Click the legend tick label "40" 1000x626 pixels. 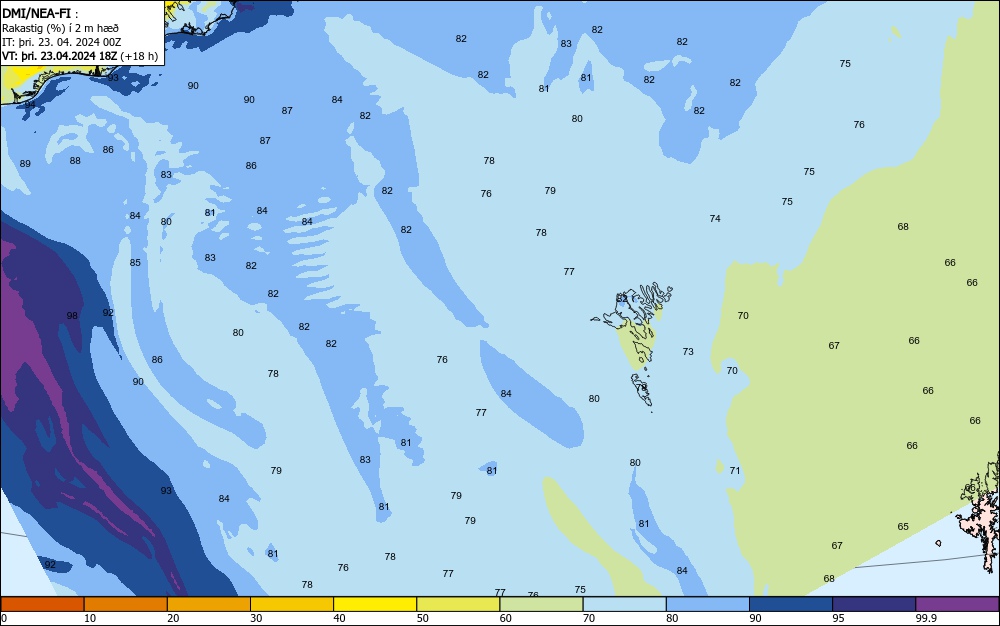click(339, 618)
